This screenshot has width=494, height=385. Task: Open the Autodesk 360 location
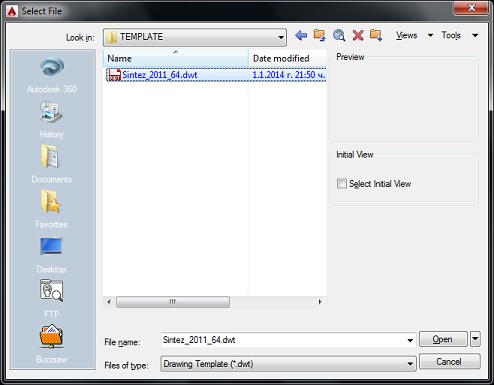point(52,75)
